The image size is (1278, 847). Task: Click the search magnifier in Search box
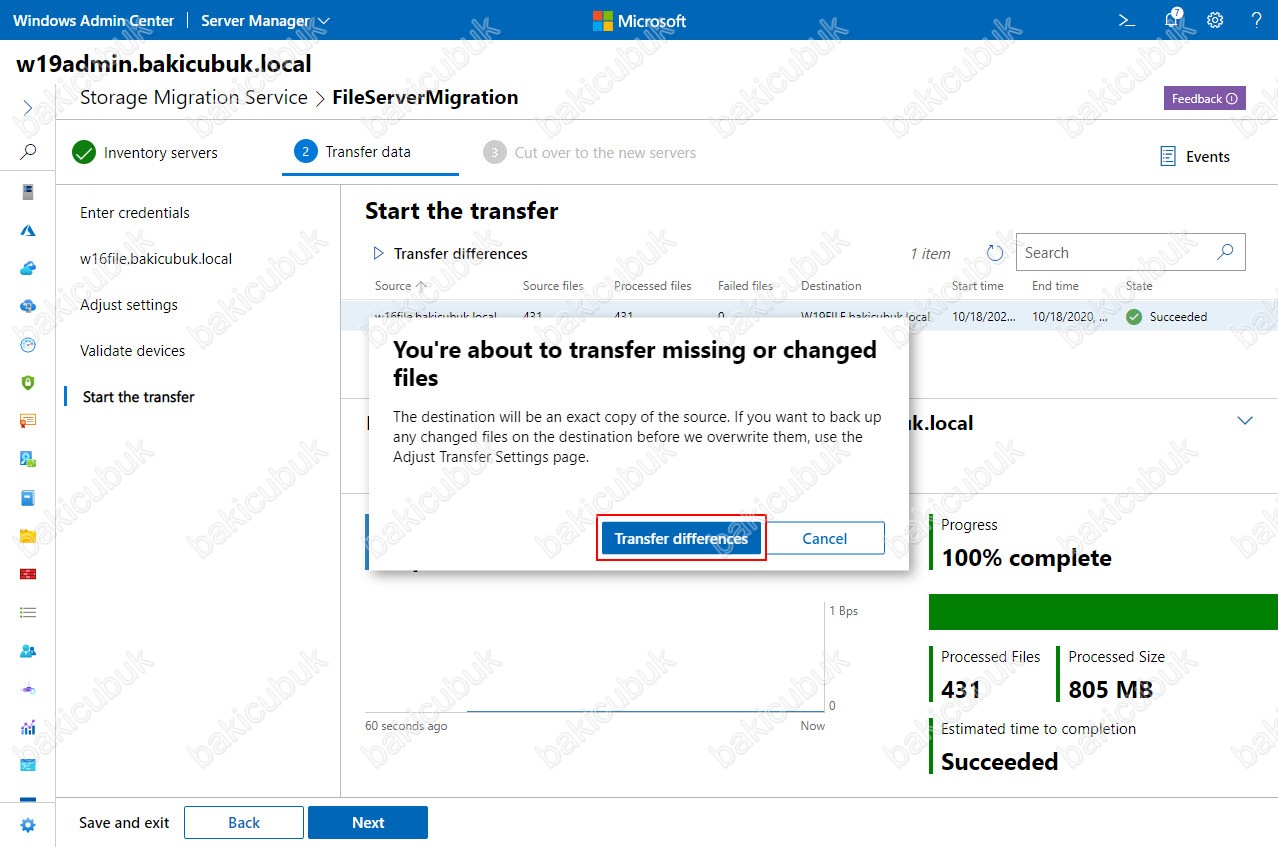[x=1225, y=252]
